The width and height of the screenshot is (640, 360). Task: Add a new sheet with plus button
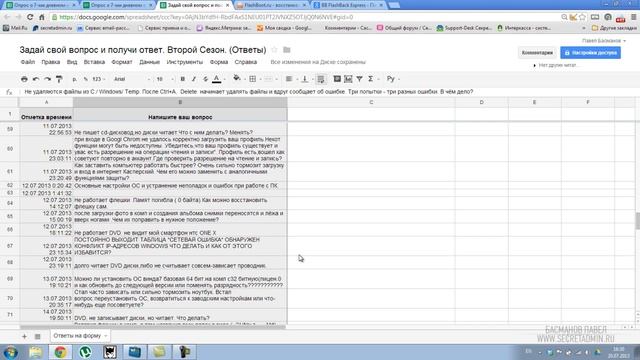(24, 336)
